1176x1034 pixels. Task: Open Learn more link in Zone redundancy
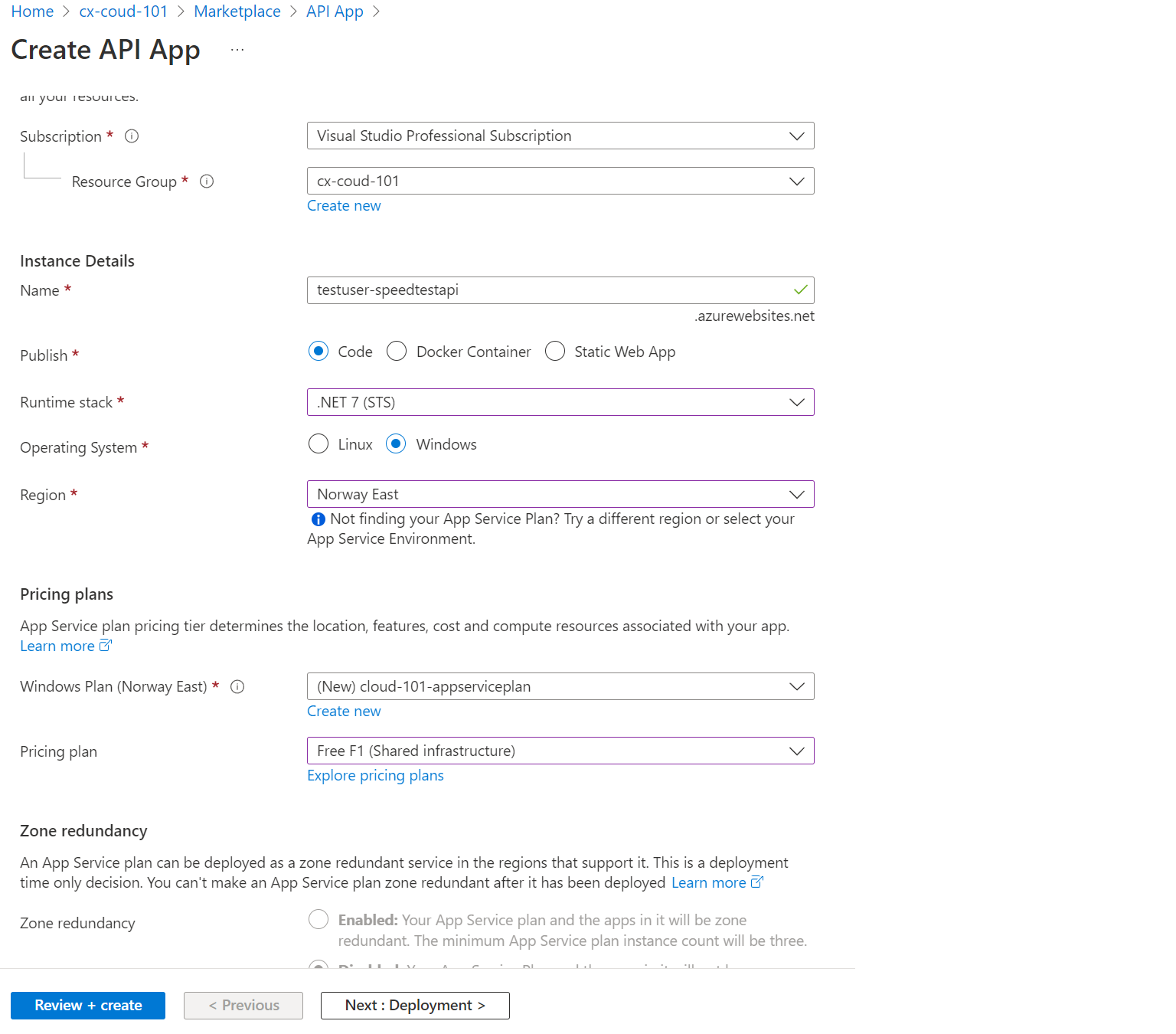[709, 882]
